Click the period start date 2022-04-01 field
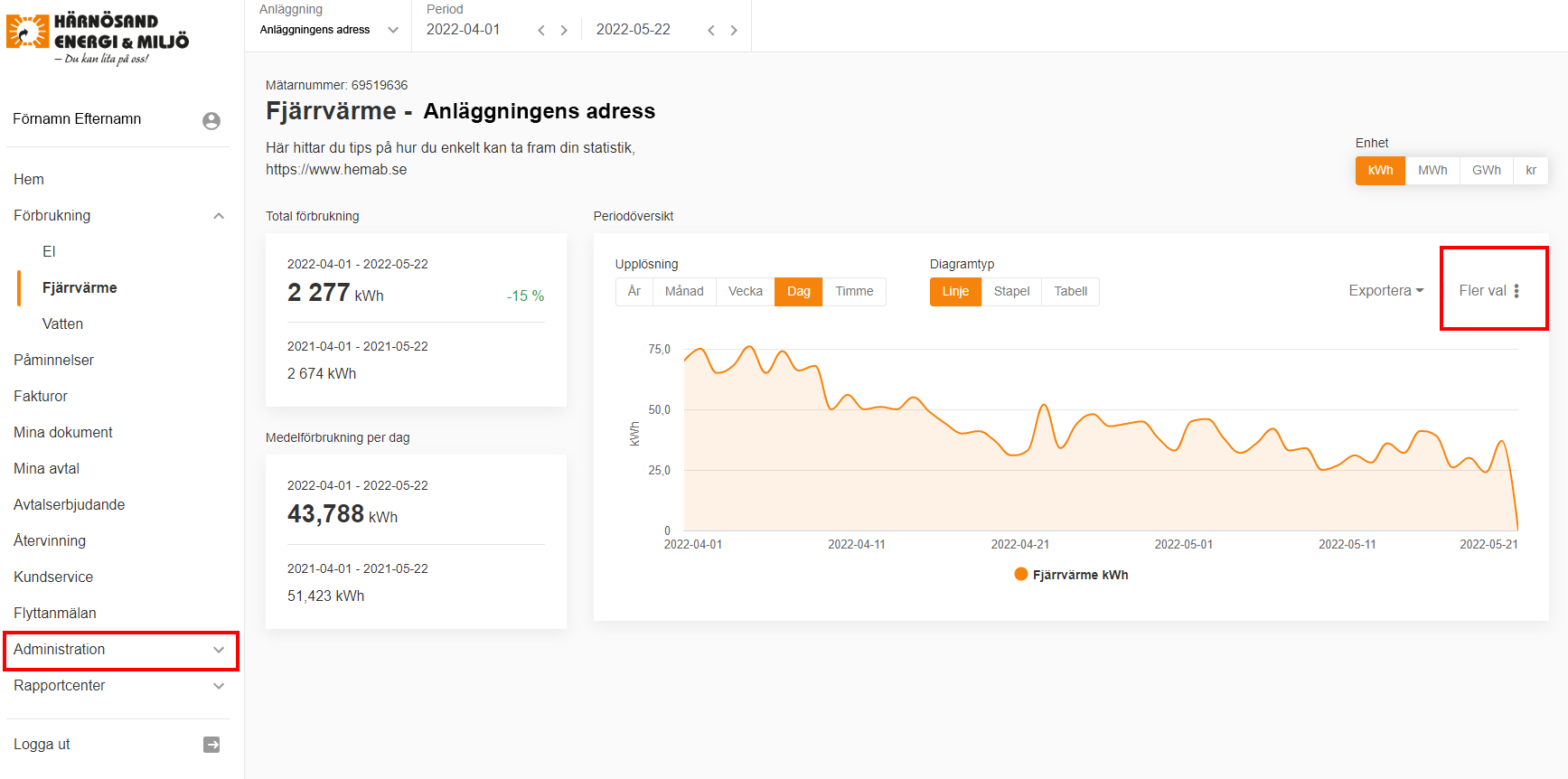This screenshot has width=1568, height=779. pos(464,30)
